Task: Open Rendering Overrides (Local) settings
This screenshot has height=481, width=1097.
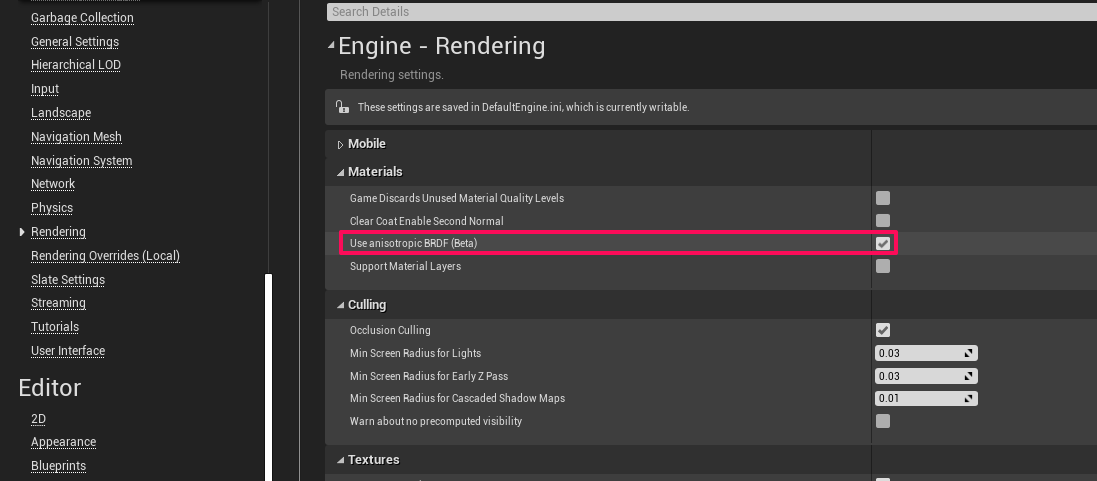Action: tap(105, 255)
